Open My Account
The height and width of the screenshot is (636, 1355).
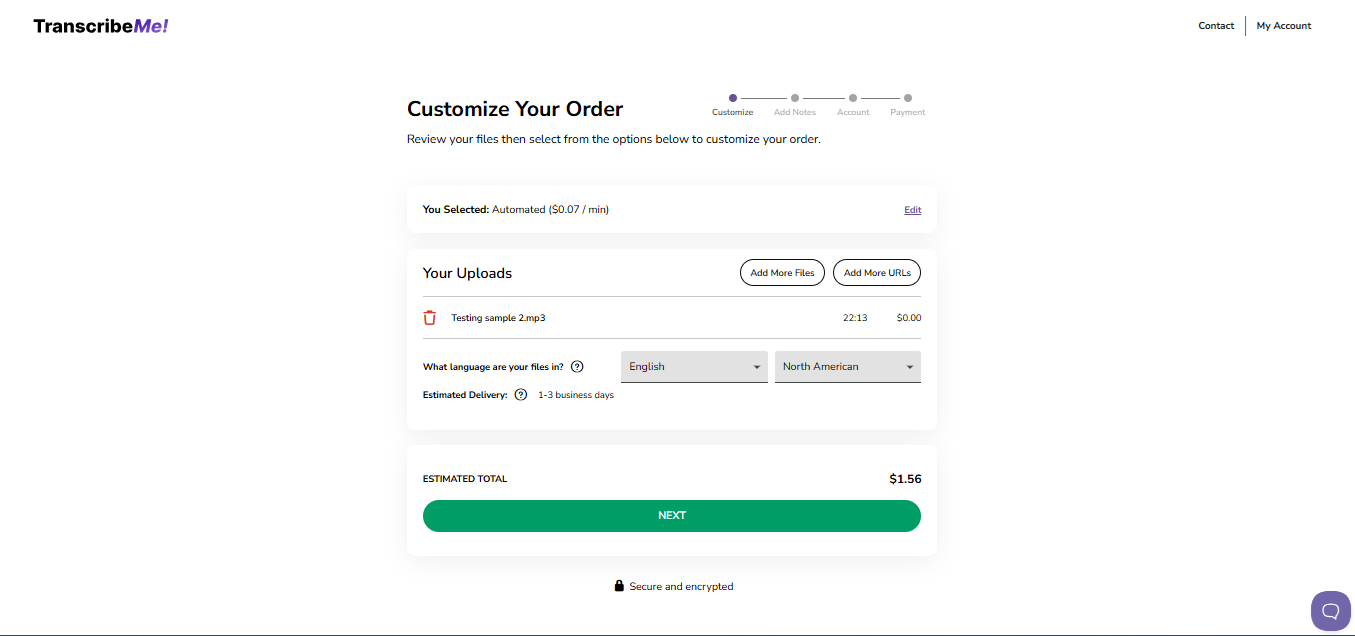(x=1283, y=25)
